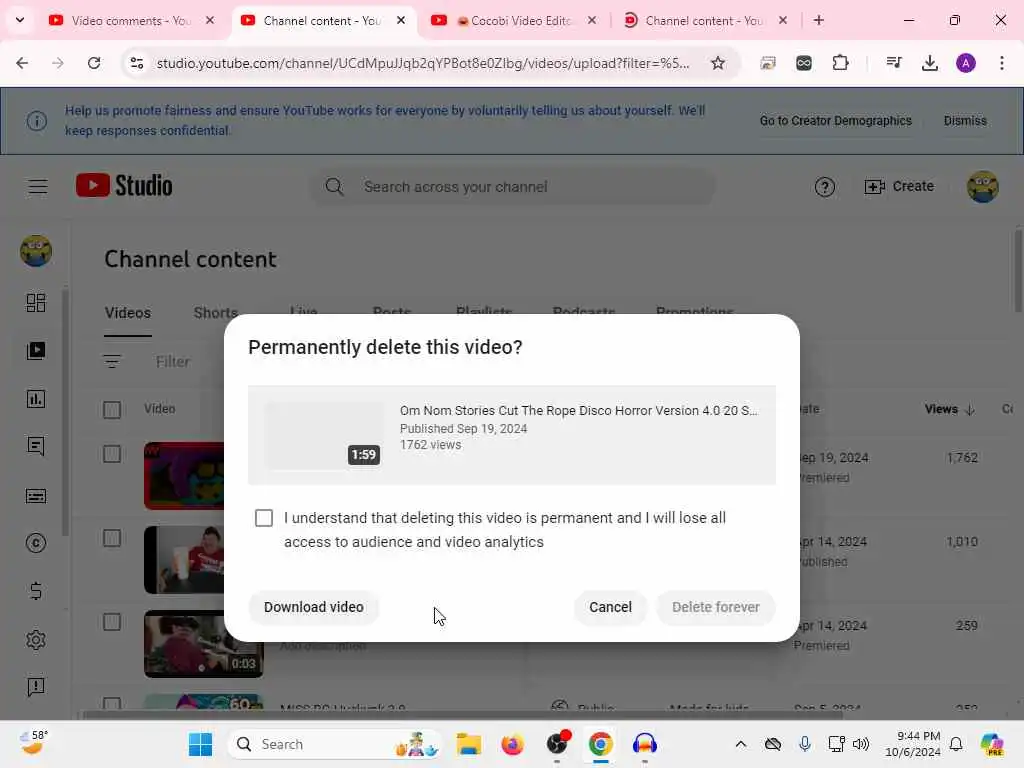Screen dimensions: 1024x768
Task: Open the help question mark icon
Action: tap(825, 187)
